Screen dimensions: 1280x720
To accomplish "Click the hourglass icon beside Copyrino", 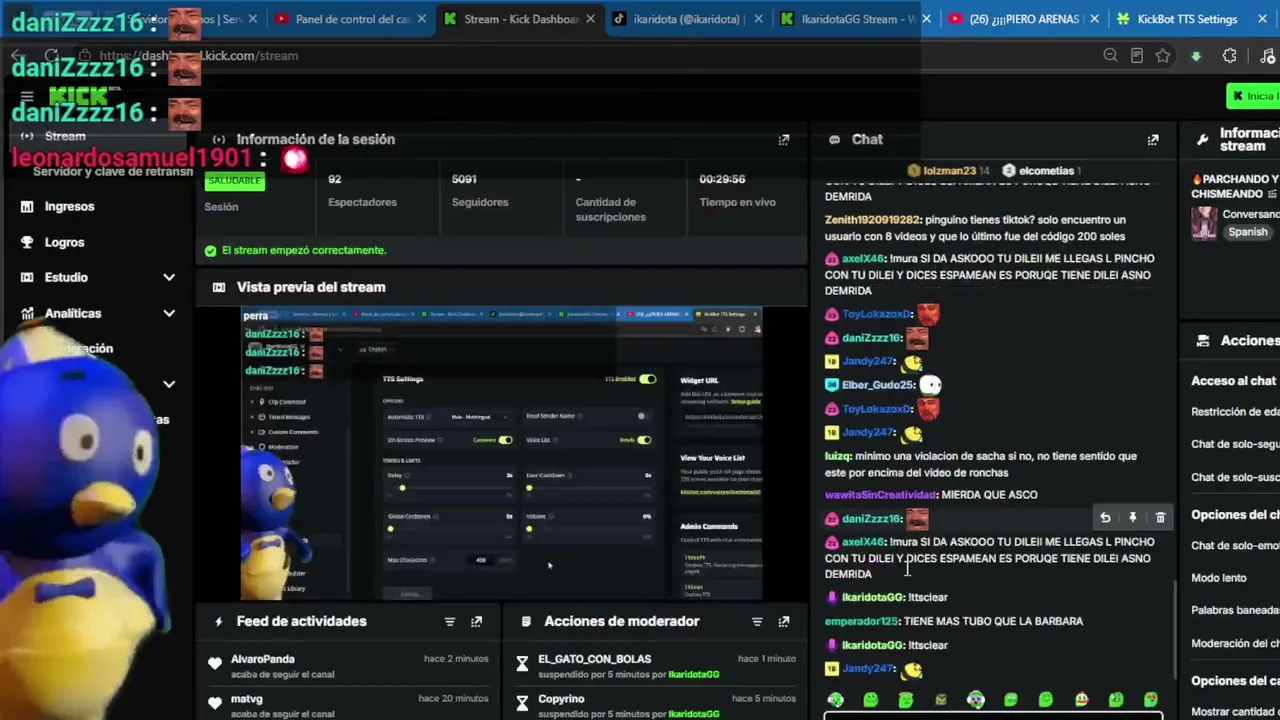I will [522, 703].
